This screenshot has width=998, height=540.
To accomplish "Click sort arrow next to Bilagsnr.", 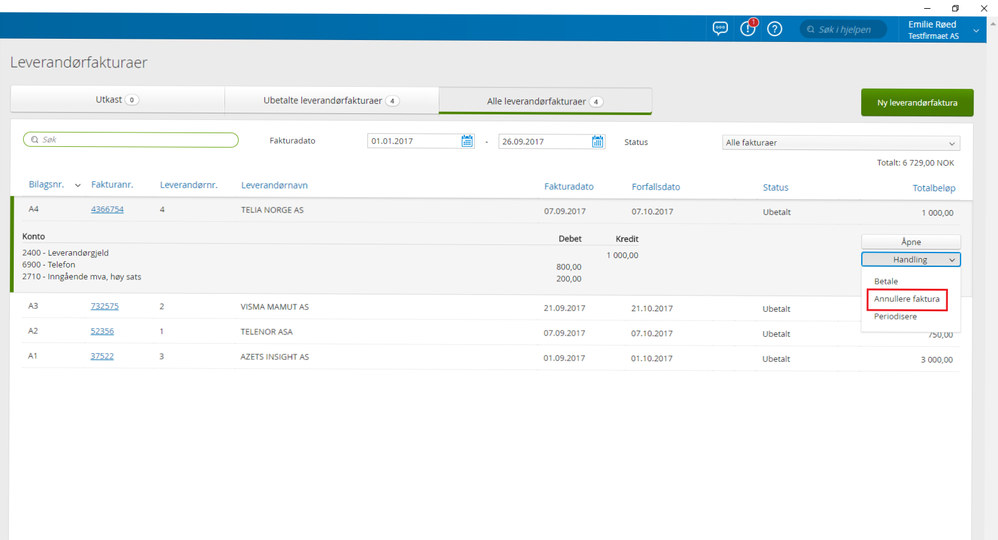I will point(78,185).
